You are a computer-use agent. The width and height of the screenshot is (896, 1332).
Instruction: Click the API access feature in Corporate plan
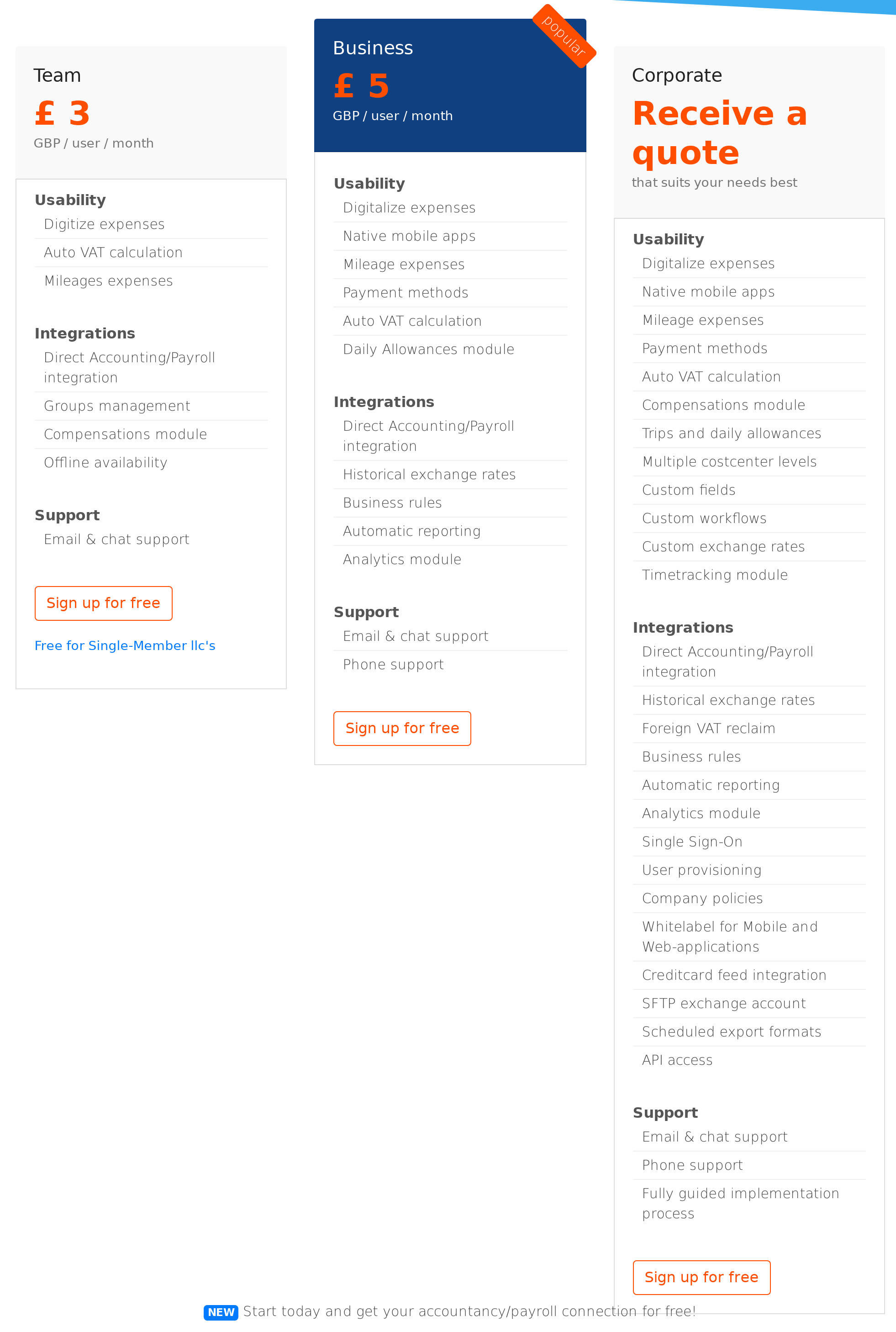[x=678, y=1060]
